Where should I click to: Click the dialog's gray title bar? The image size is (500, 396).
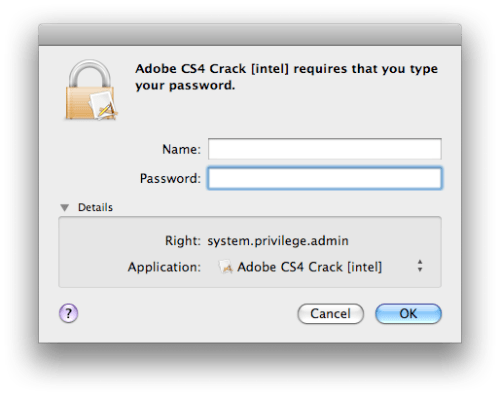(250, 35)
